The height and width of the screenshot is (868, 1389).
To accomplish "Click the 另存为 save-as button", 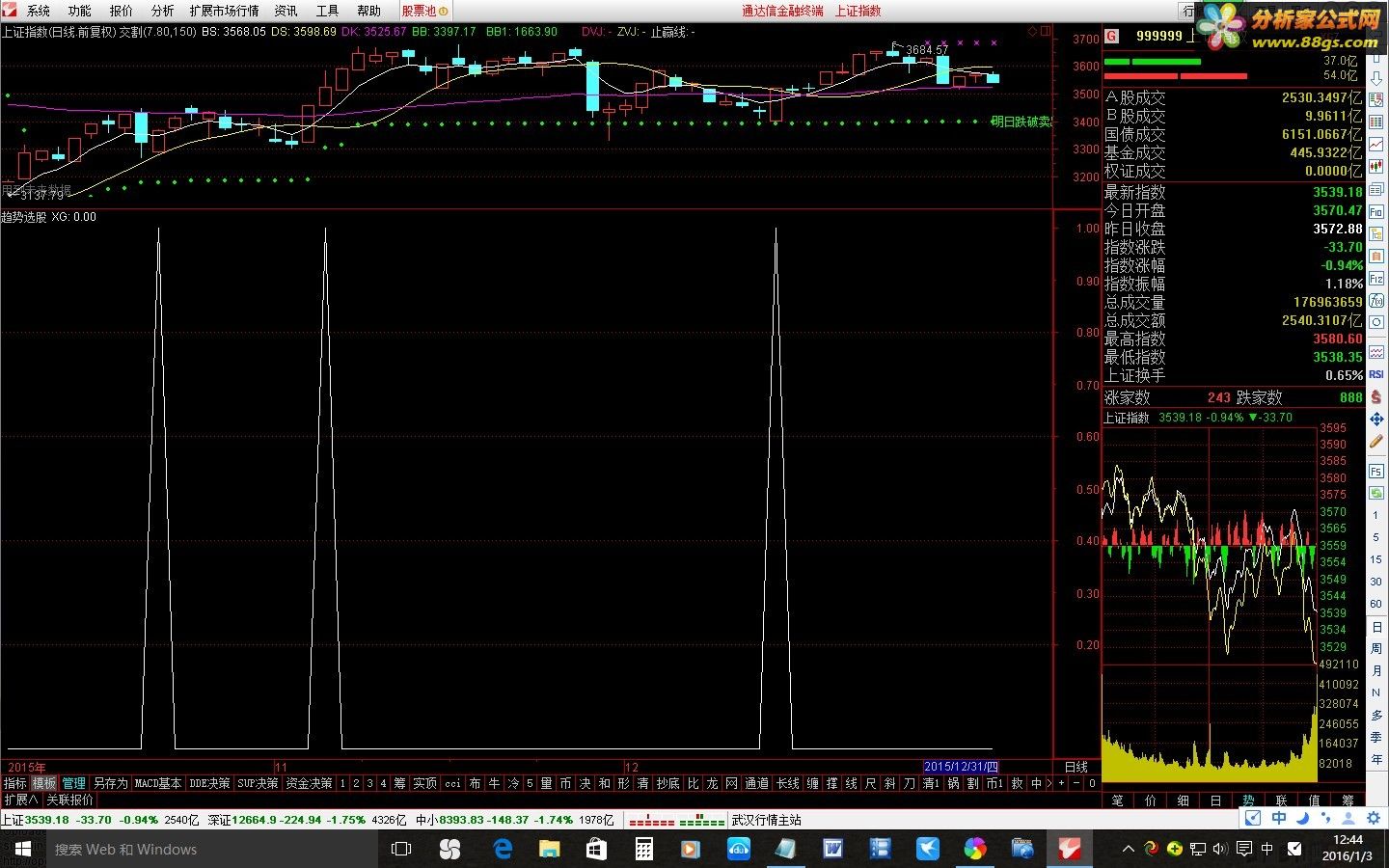I will click(x=111, y=783).
